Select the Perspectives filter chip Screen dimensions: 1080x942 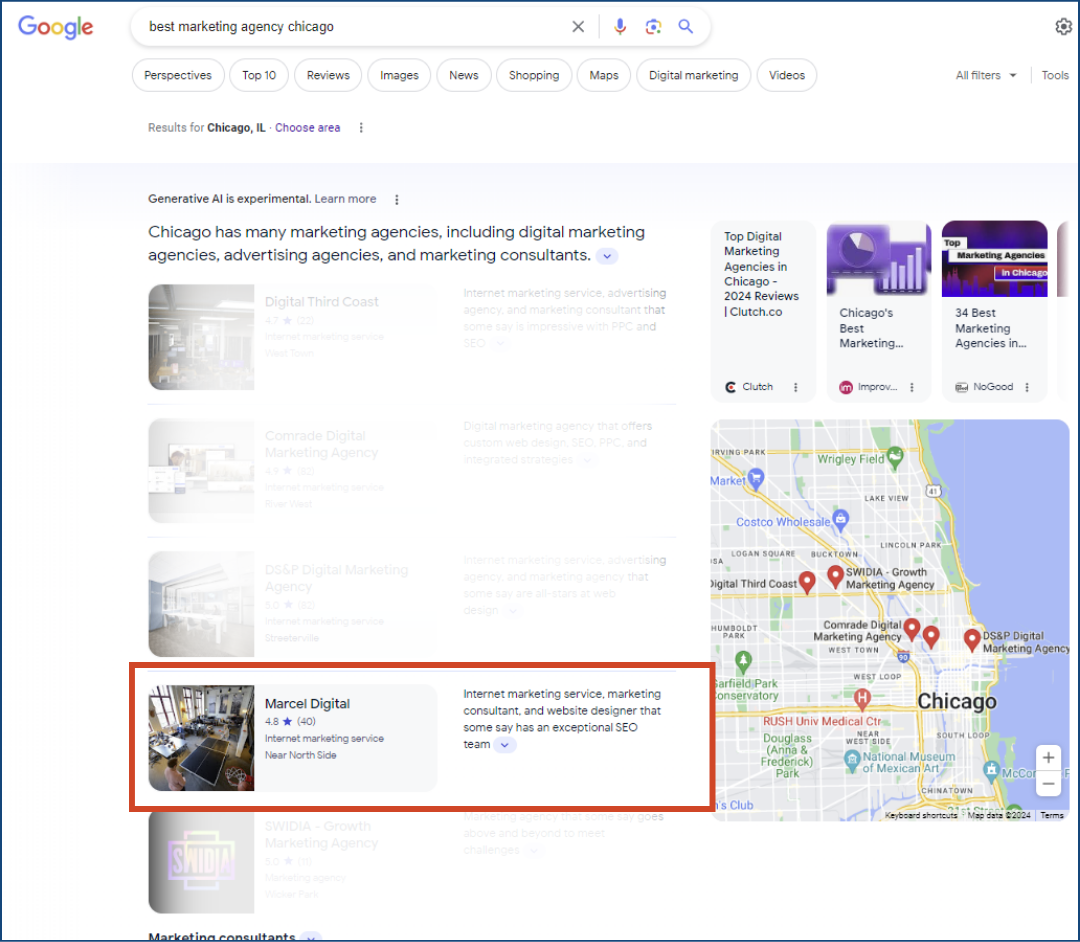pyautogui.click(x=178, y=75)
